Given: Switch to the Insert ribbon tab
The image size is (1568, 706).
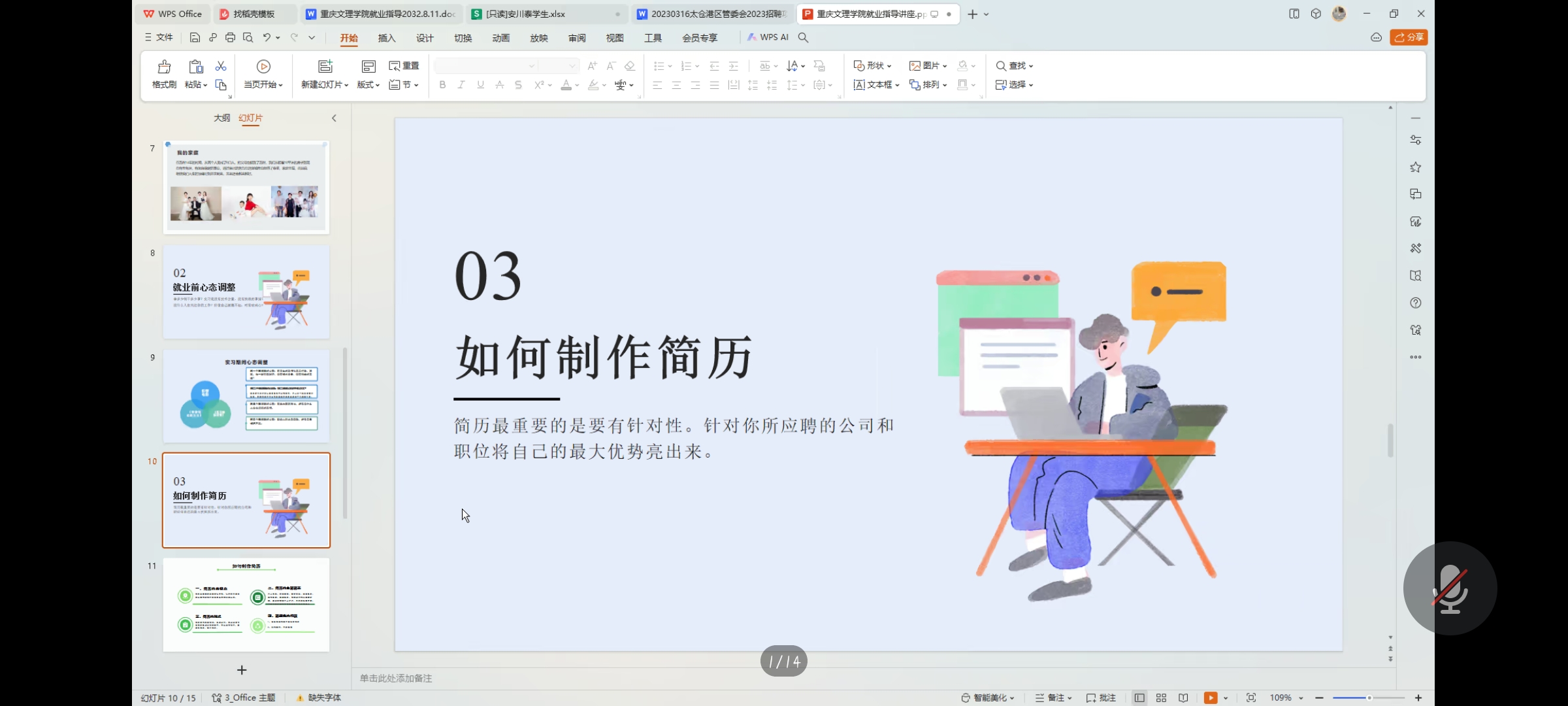Looking at the screenshot, I should (x=387, y=38).
